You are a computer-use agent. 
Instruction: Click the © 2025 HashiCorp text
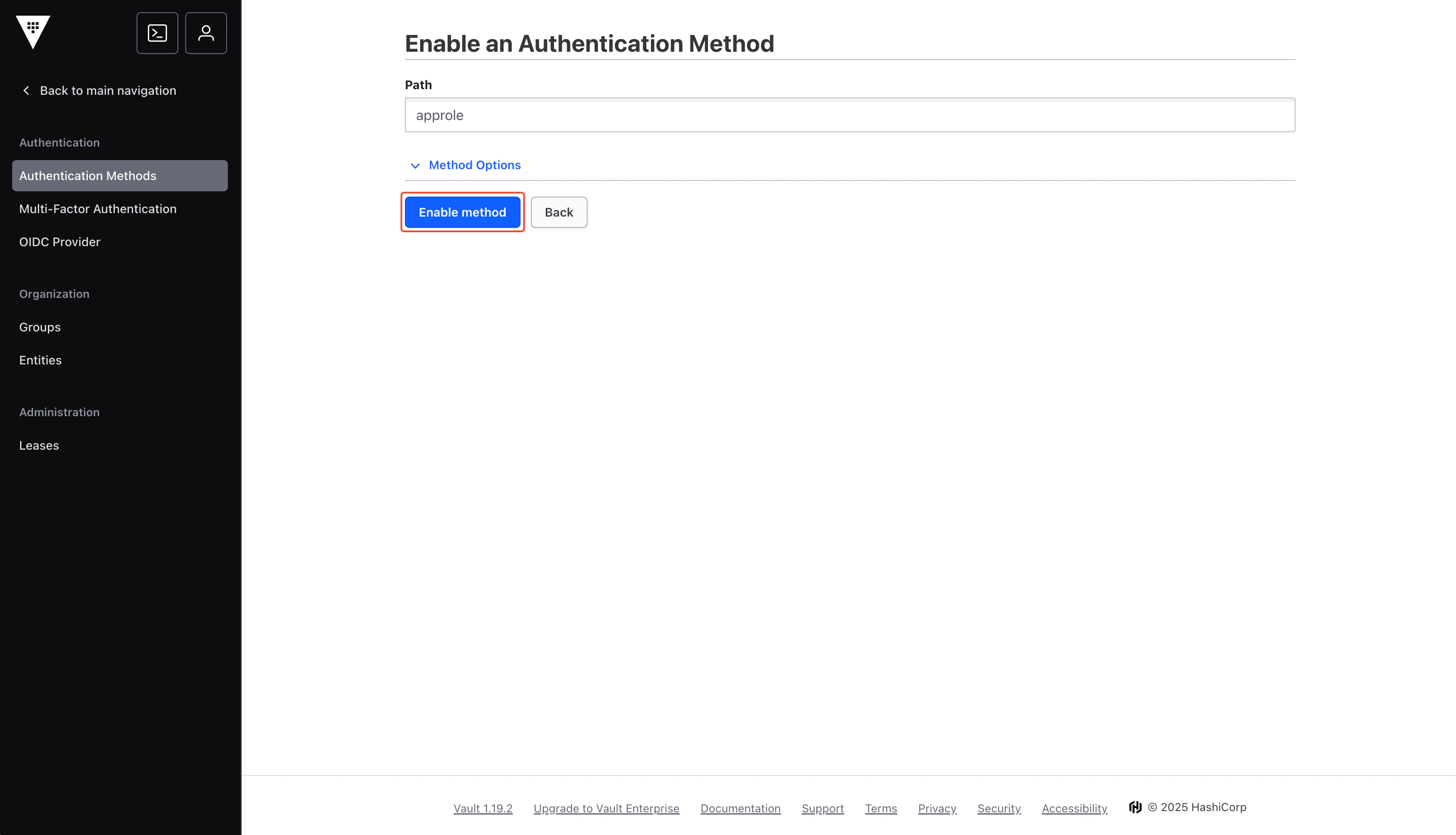[1197, 808]
